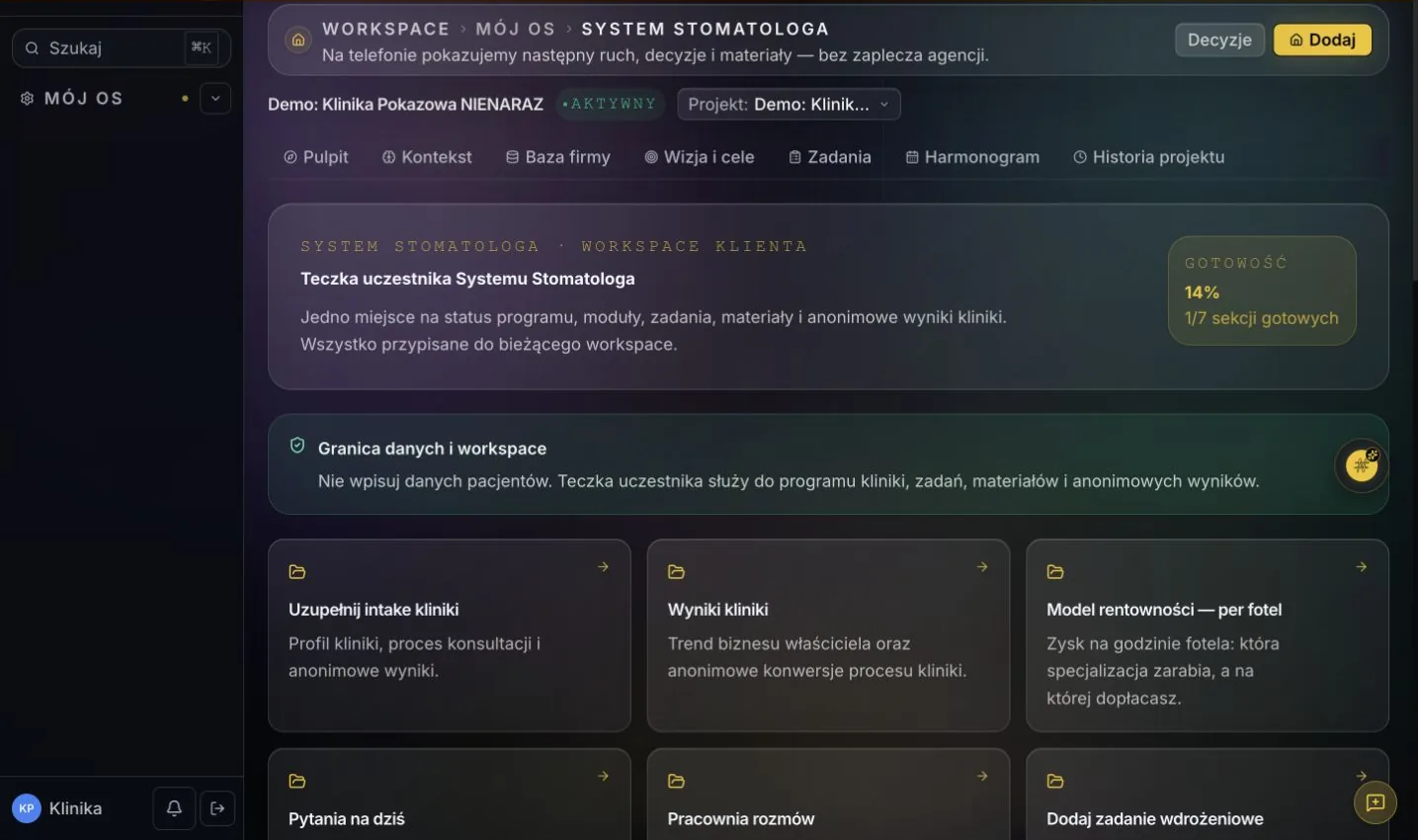Click Demo: Klinika Pokazowa NIENARAZ title
This screenshot has height=840, width=1418.
click(x=405, y=104)
